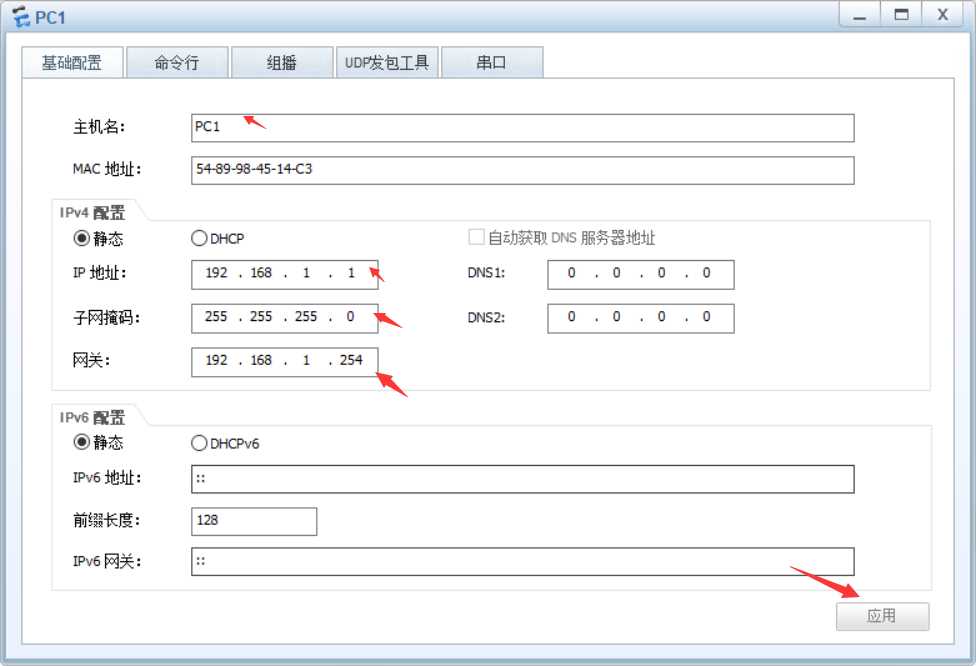Image resolution: width=976 pixels, height=666 pixels.
Task: Minimize the PC1 window
Action: pyautogui.click(x=860, y=16)
